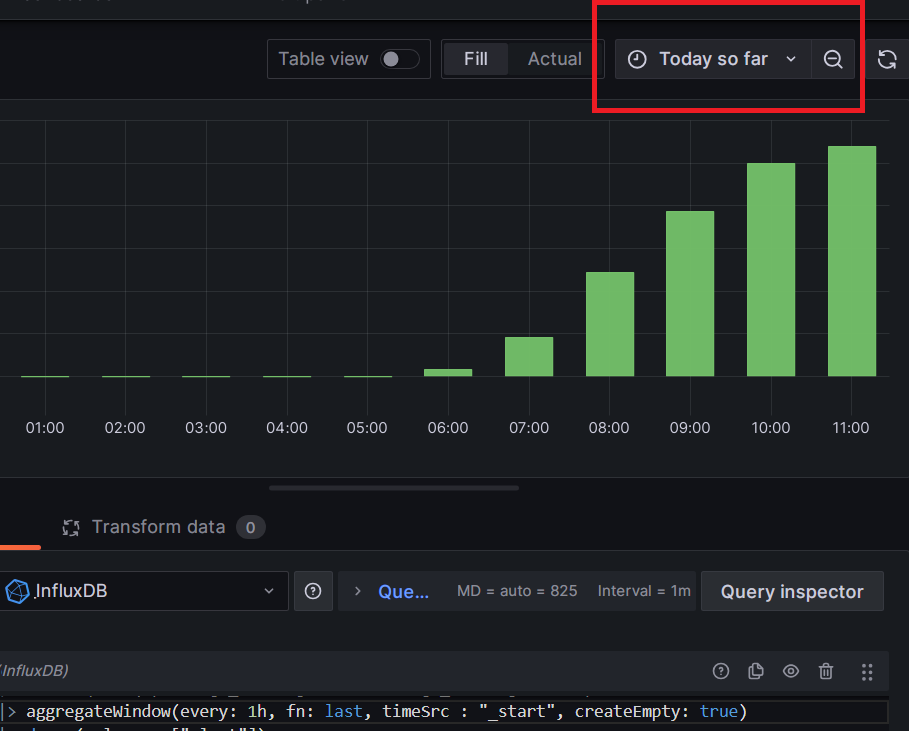Click the InfluxDB datasource logo
This screenshot has height=731, width=909.
point(17,591)
